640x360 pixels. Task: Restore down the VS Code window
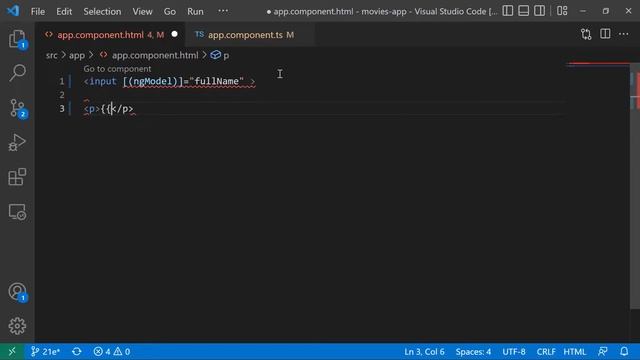pyautogui.click(x=606, y=11)
